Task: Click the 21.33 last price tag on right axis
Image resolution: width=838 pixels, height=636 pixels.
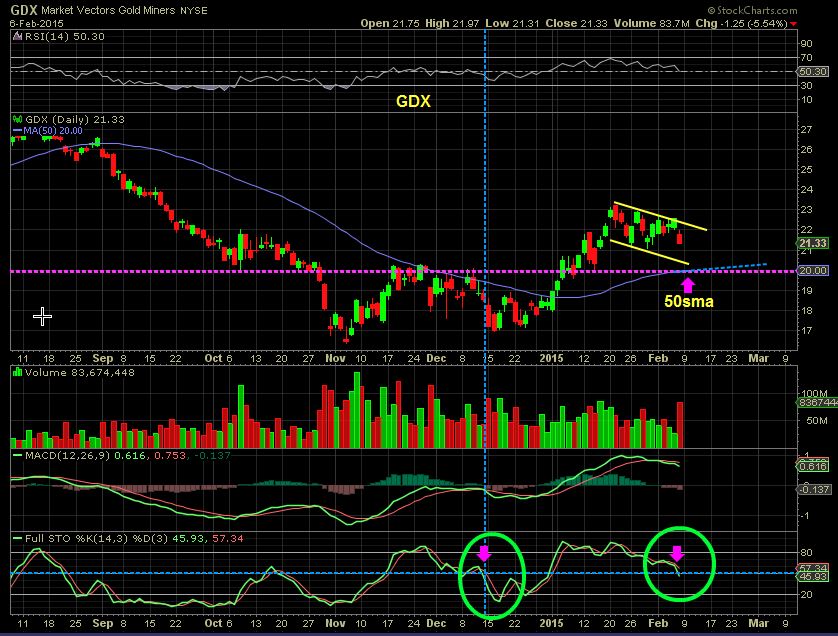Action: point(812,243)
